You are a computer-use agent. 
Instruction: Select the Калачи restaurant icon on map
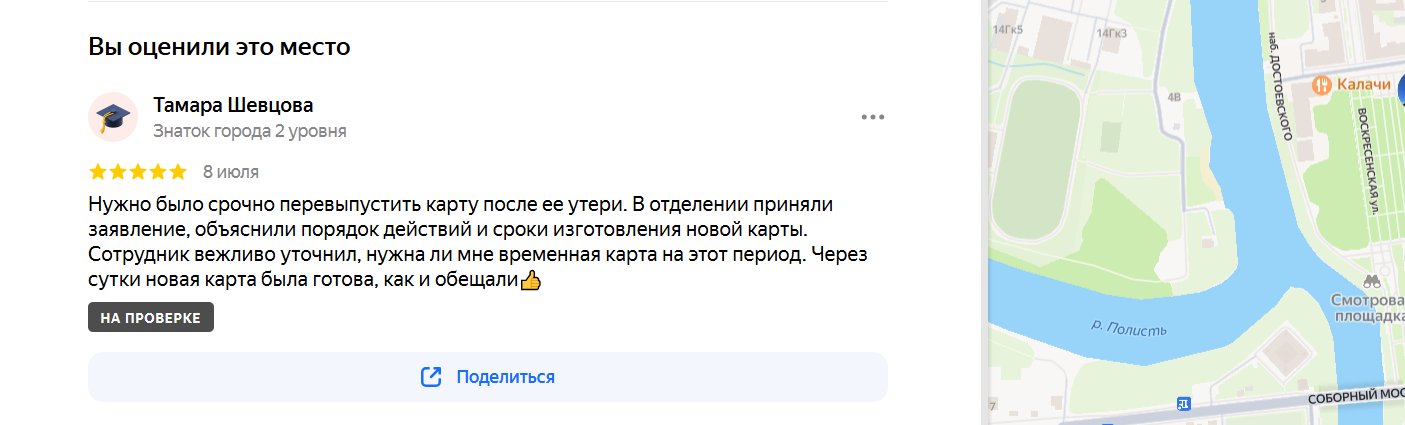[1321, 86]
